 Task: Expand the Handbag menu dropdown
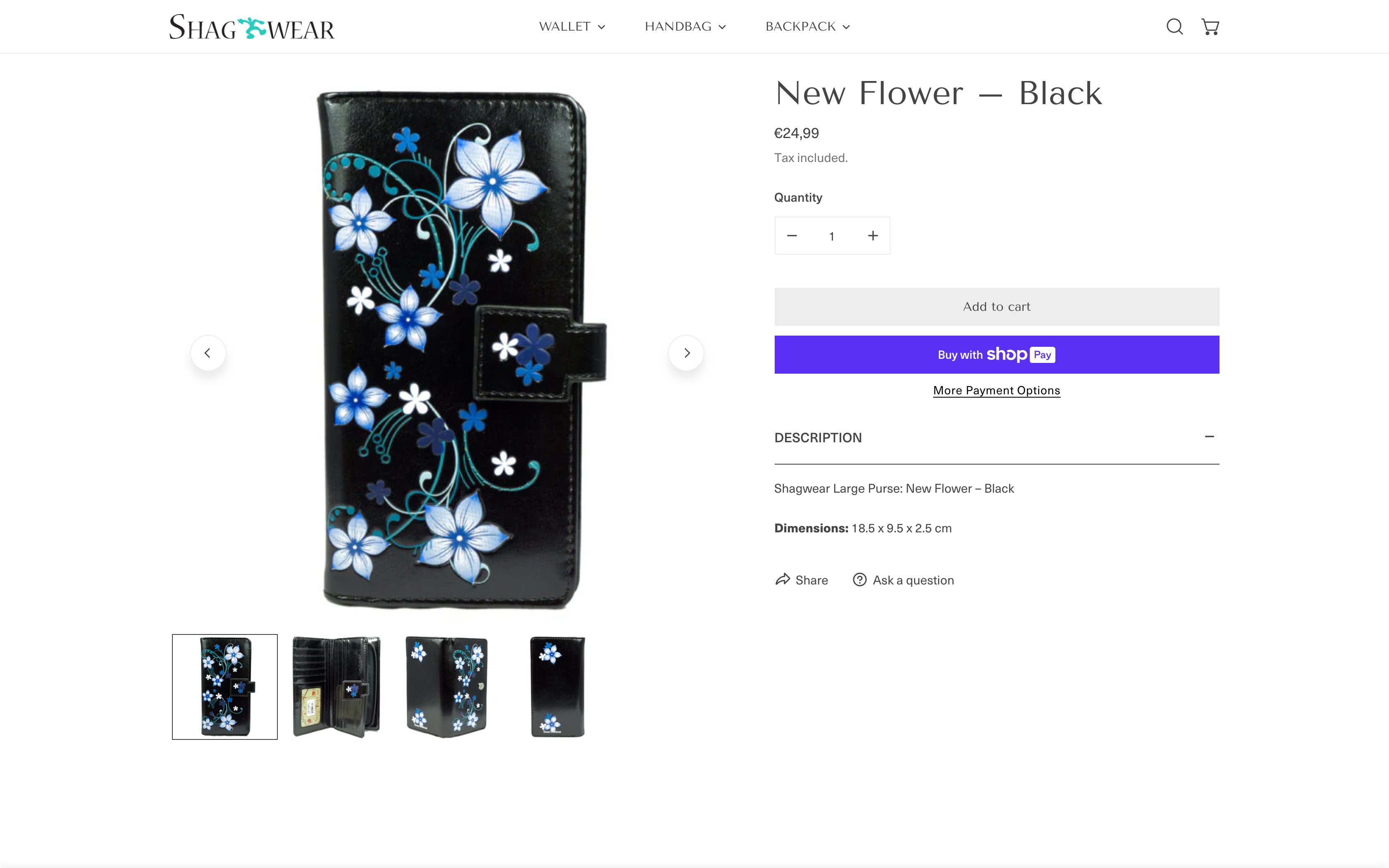[685, 26]
